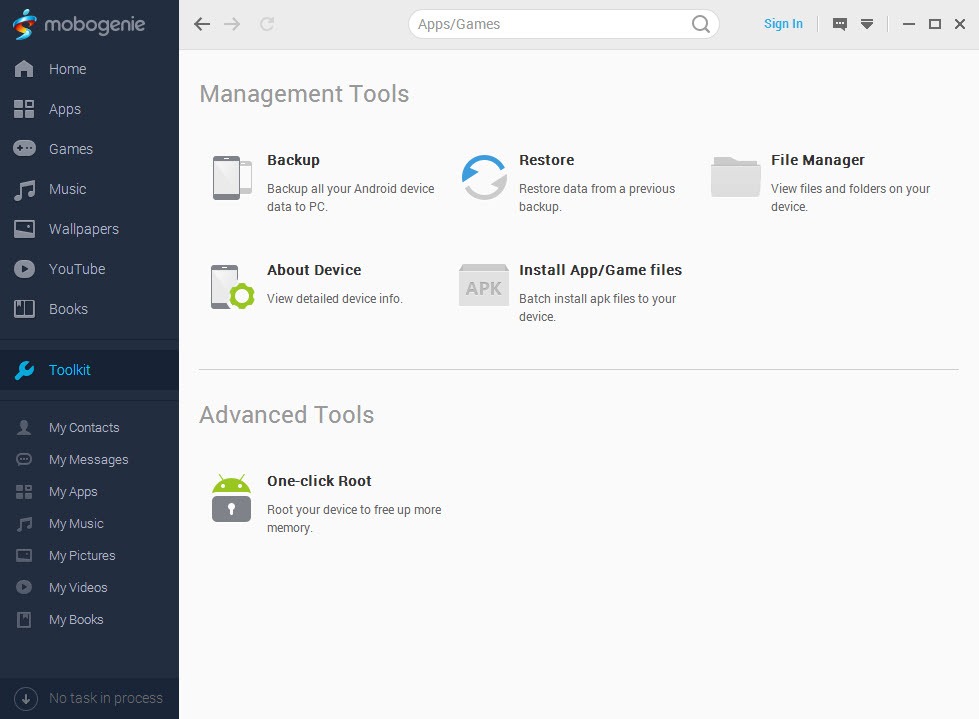Click the back navigation arrow

[202, 23]
